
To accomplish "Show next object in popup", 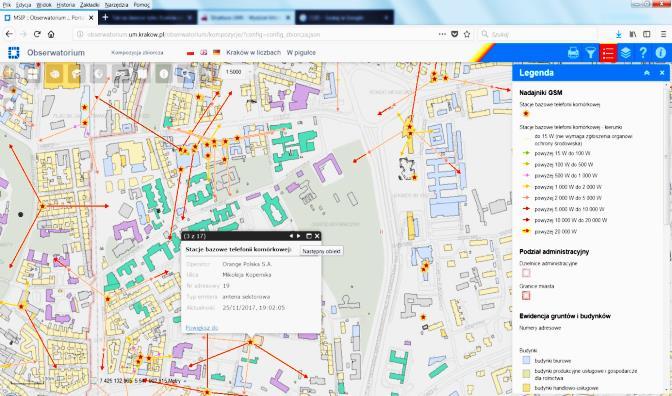I will 299,236.
